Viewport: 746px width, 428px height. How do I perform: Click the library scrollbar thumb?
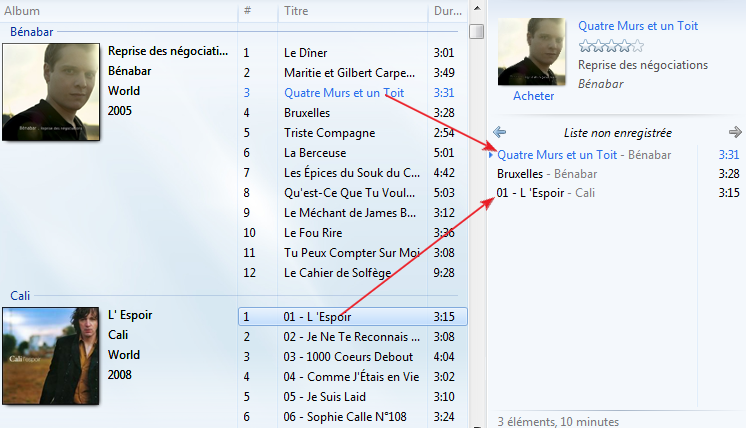476,31
